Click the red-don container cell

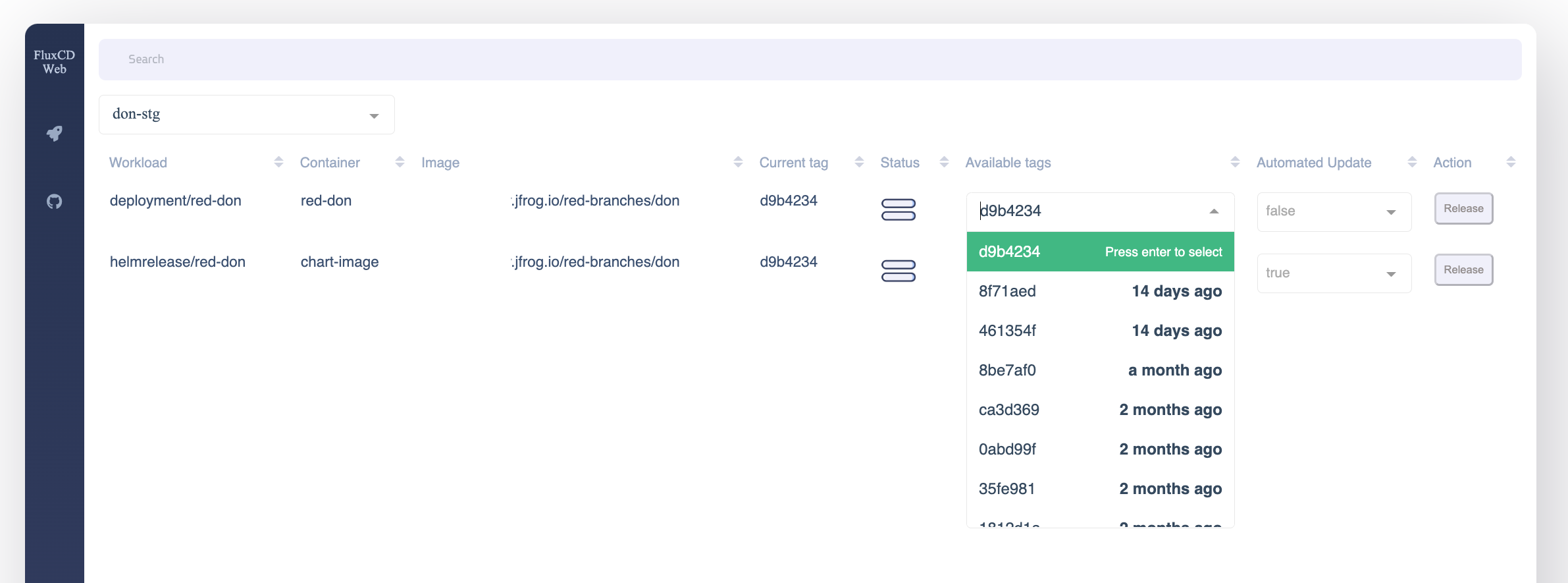point(326,201)
